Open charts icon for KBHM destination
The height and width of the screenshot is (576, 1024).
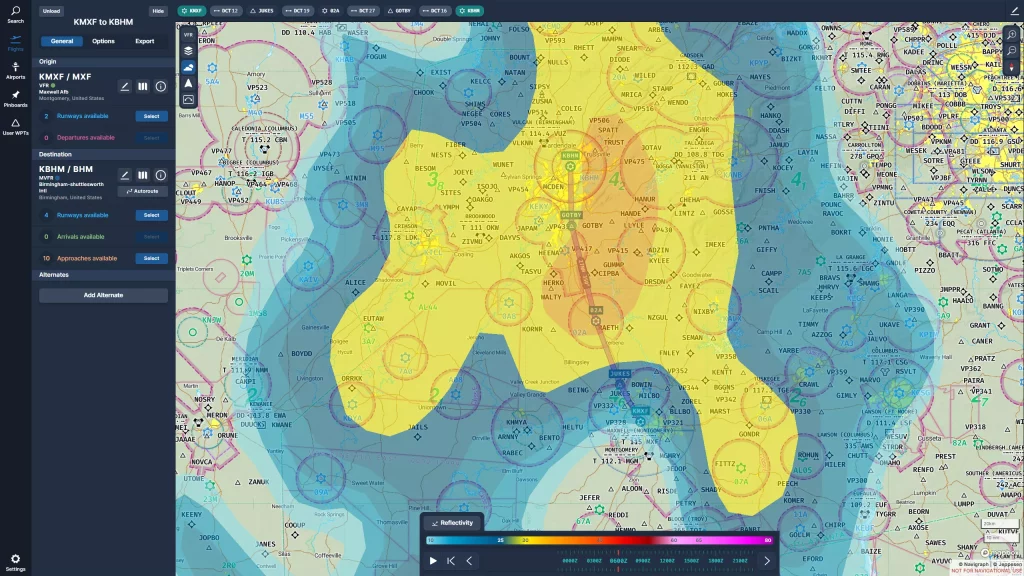click(x=142, y=175)
